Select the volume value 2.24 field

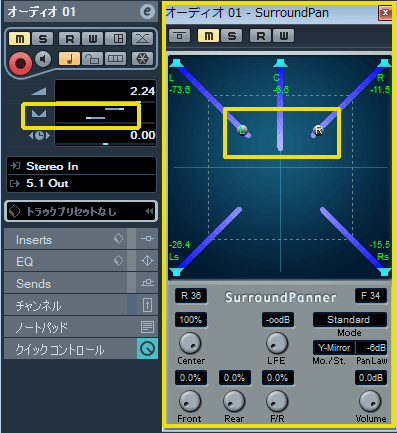(x=105, y=91)
